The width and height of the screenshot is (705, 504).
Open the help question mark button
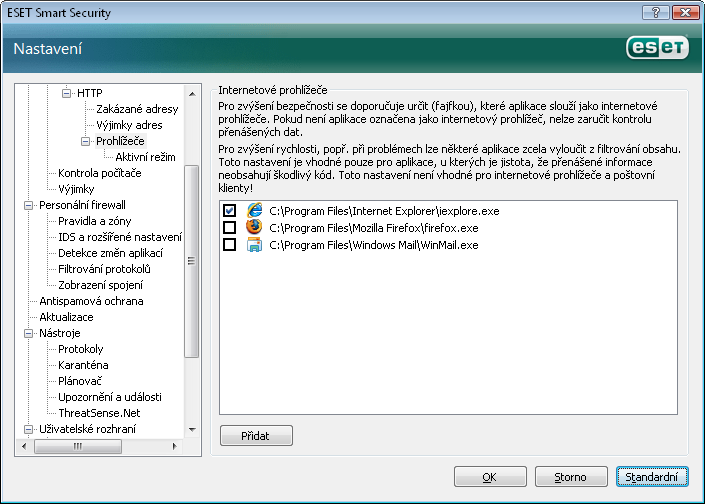[x=656, y=13]
